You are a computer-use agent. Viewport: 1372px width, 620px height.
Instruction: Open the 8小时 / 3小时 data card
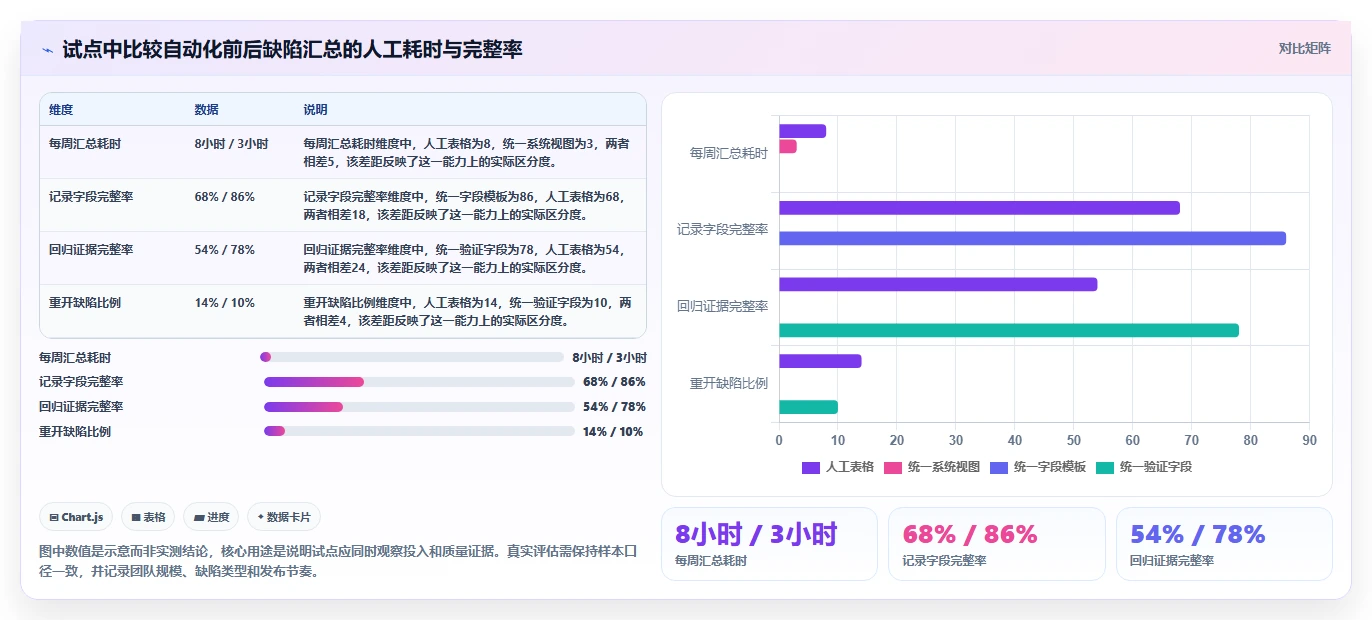pos(769,544)
